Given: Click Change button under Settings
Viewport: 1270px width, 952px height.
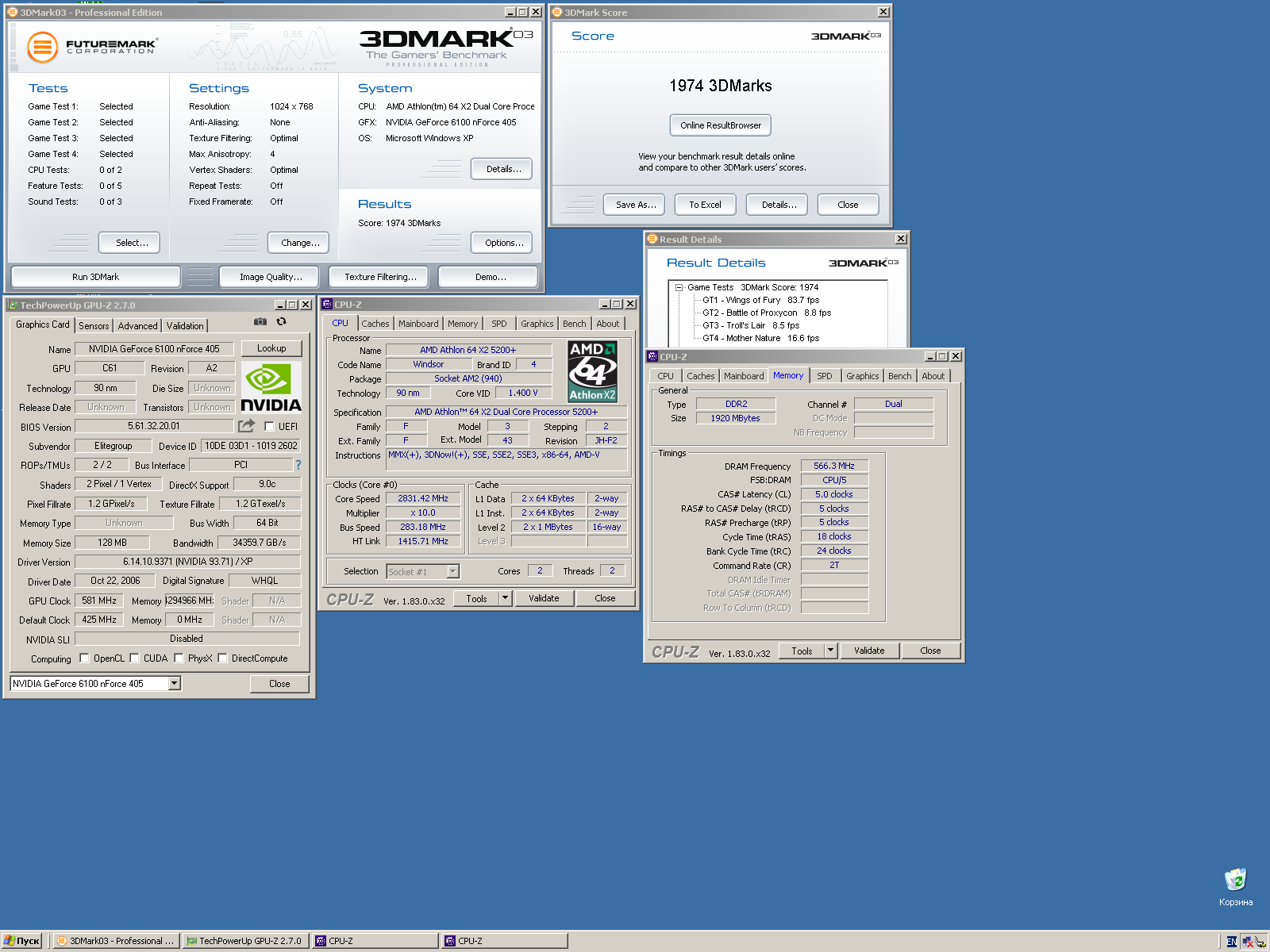Looking at the screenshot, I should (x=299, y=243).
